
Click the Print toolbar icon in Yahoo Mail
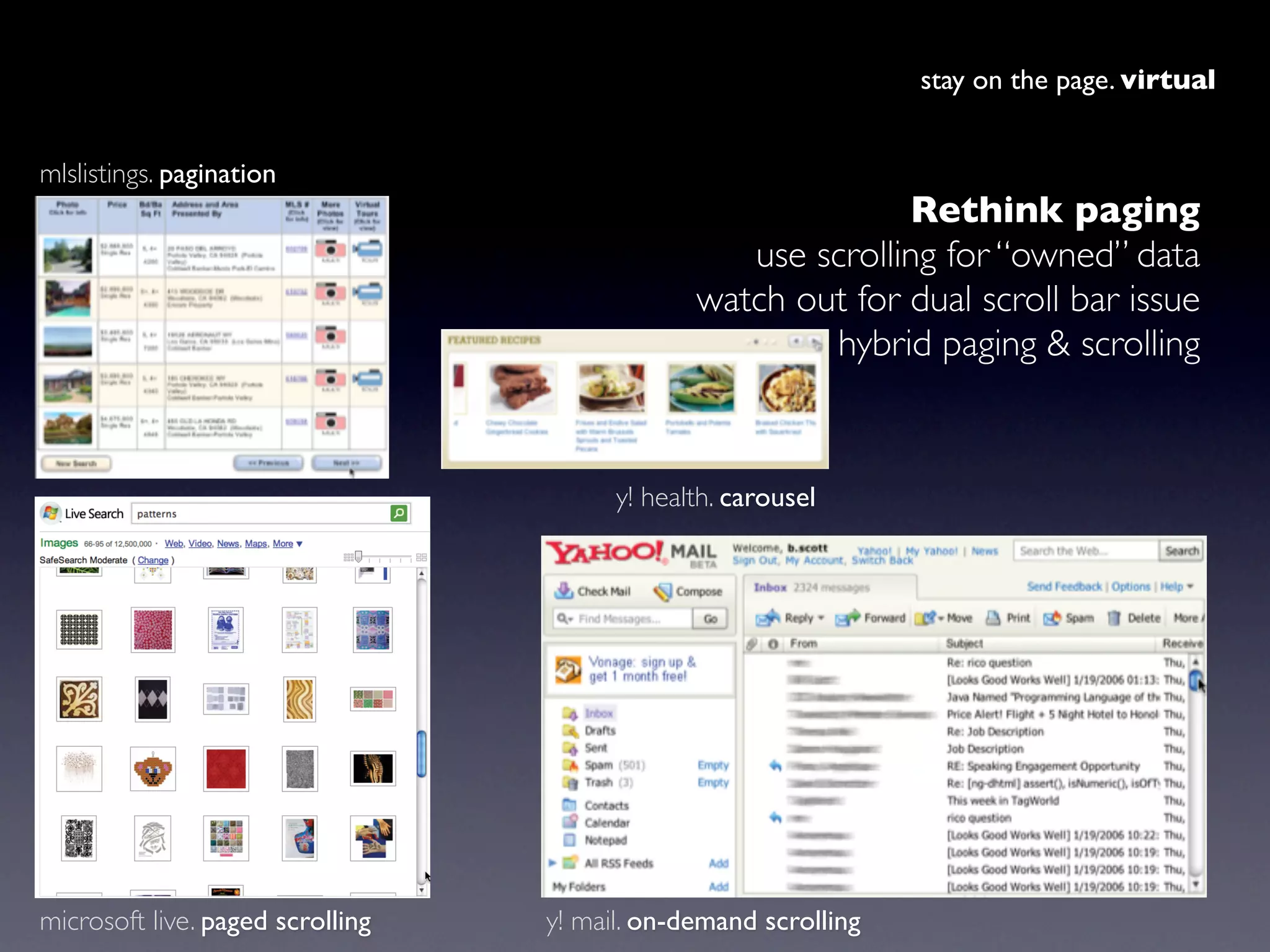993,618
